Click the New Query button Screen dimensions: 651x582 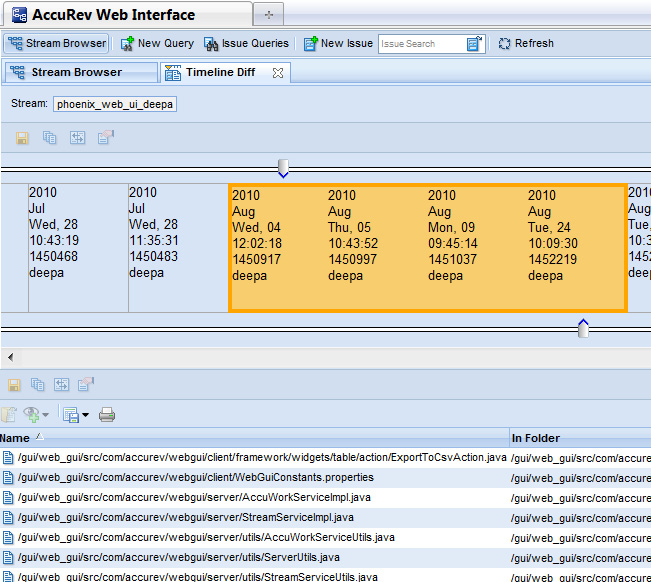[157, 43]
